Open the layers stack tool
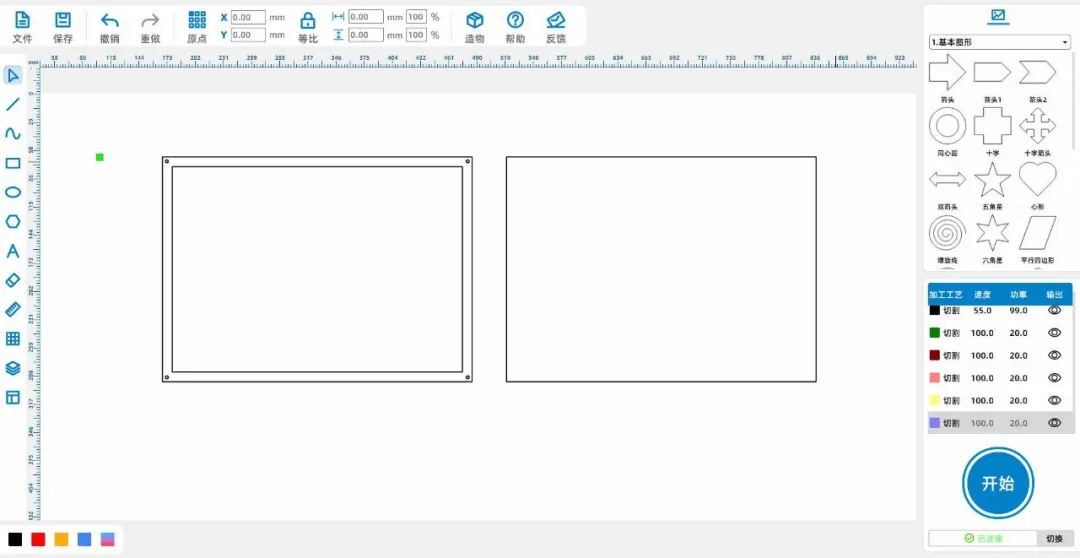1080x558 pixels. click(x=13, y=368)
